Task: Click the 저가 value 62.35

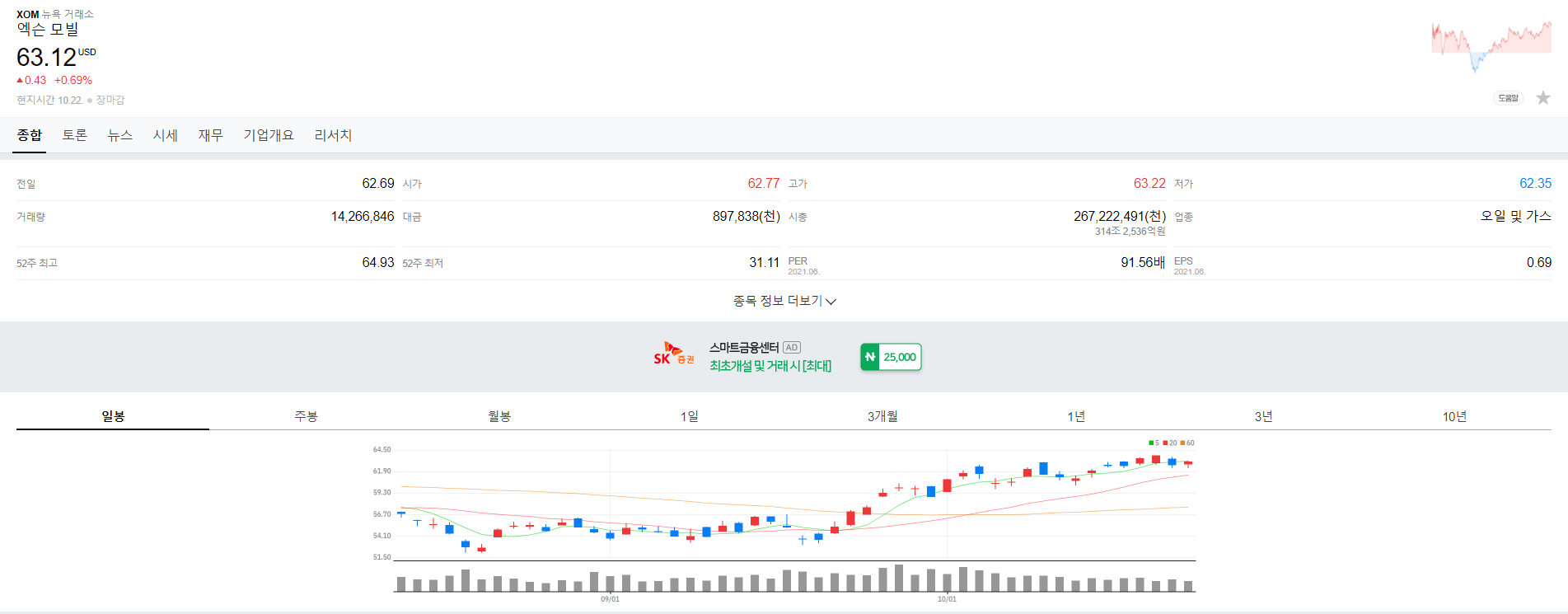Action: [x=1535, y=183]
